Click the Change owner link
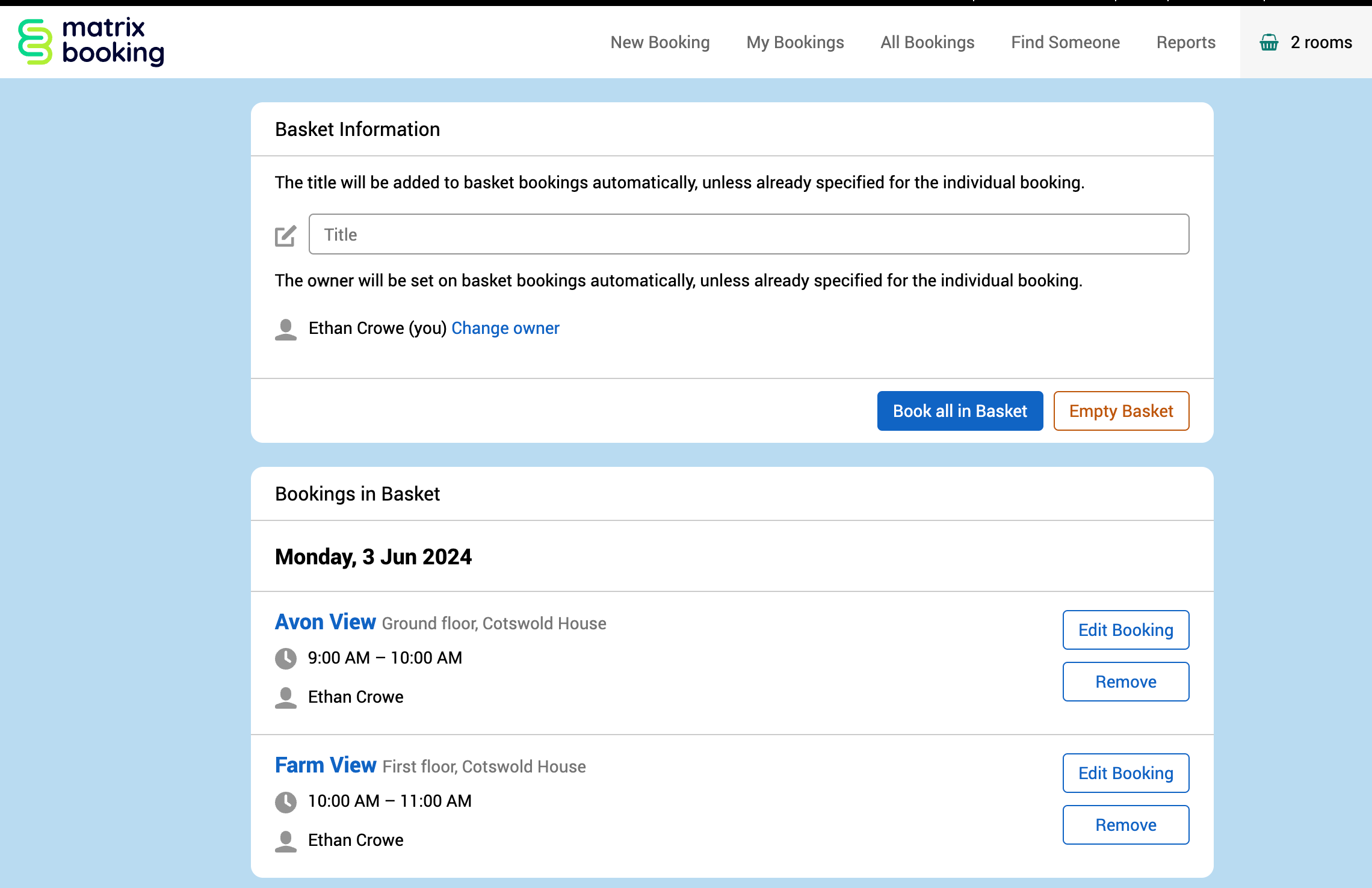Image resolution: width=1372 pixels, height=888 pixels. (505, 328)
